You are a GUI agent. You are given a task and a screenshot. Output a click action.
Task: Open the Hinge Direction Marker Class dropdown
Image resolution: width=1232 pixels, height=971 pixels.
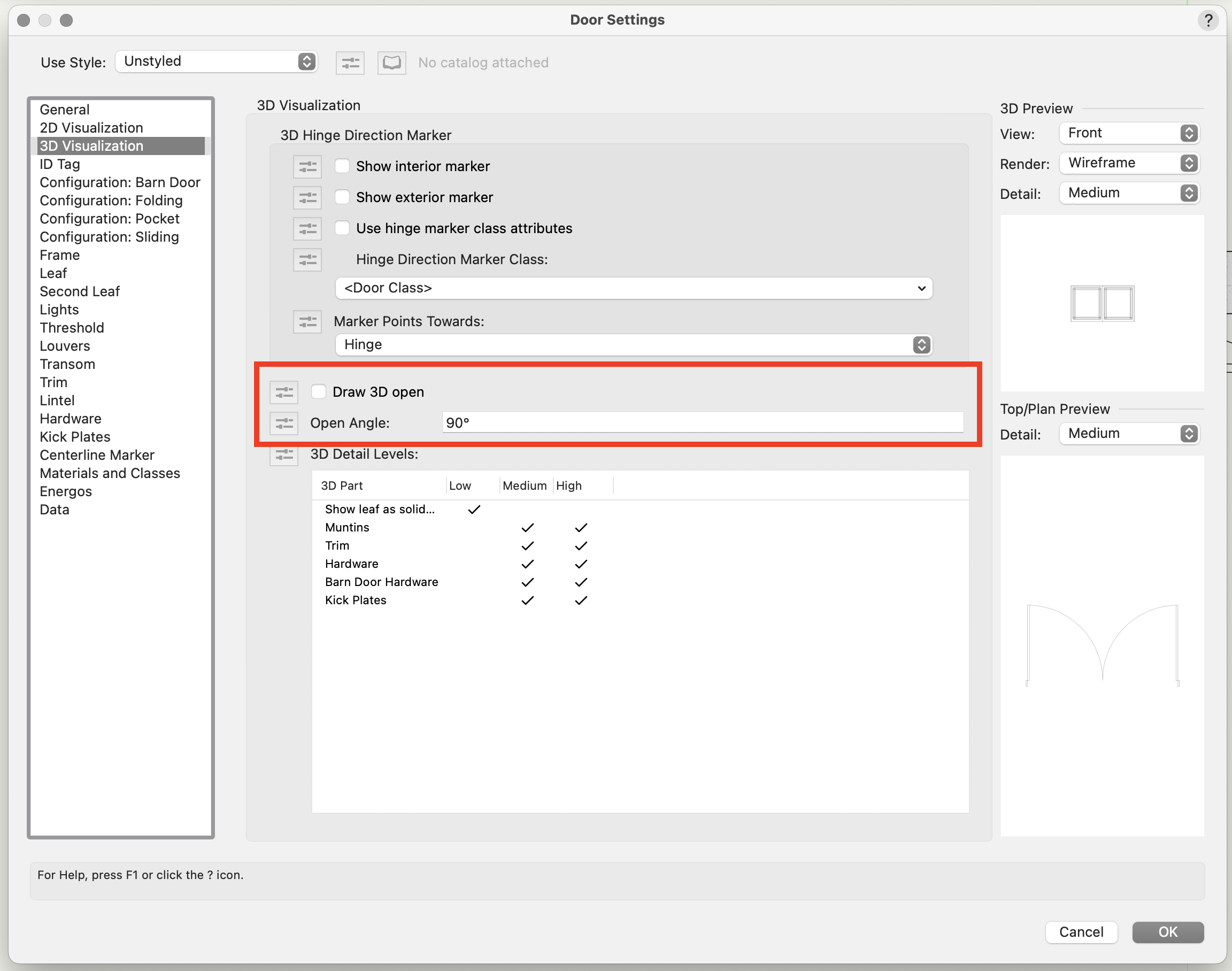(633, 288)
